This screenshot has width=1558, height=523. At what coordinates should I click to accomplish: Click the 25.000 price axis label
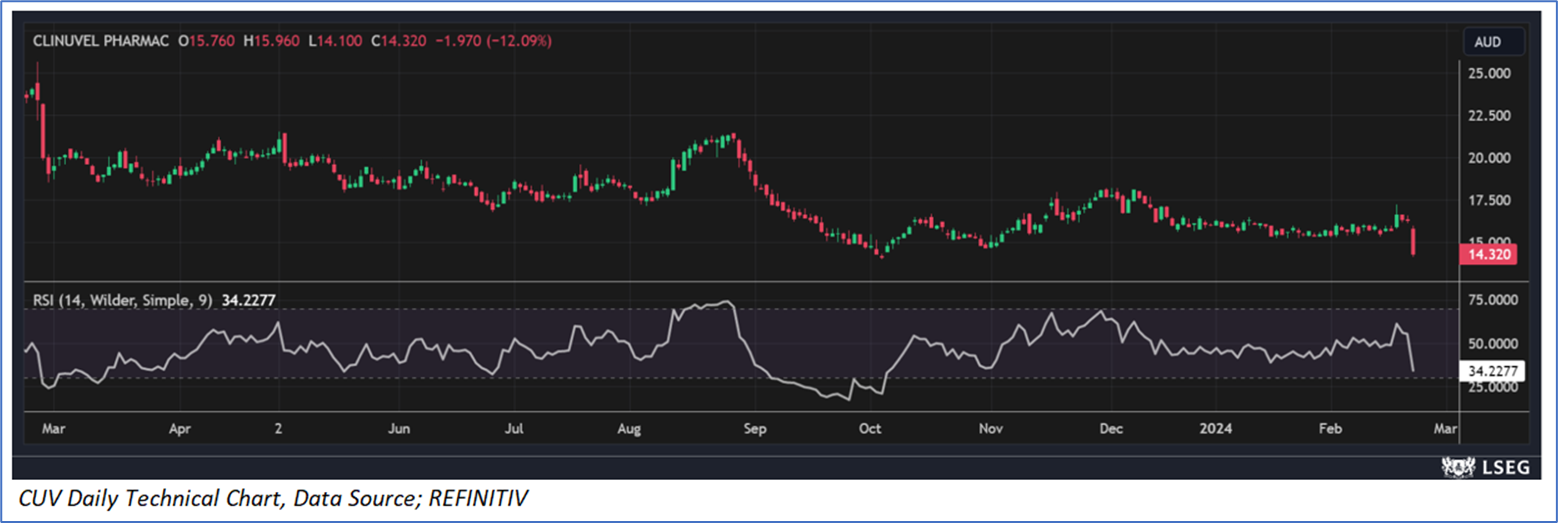click(1490, 73)
